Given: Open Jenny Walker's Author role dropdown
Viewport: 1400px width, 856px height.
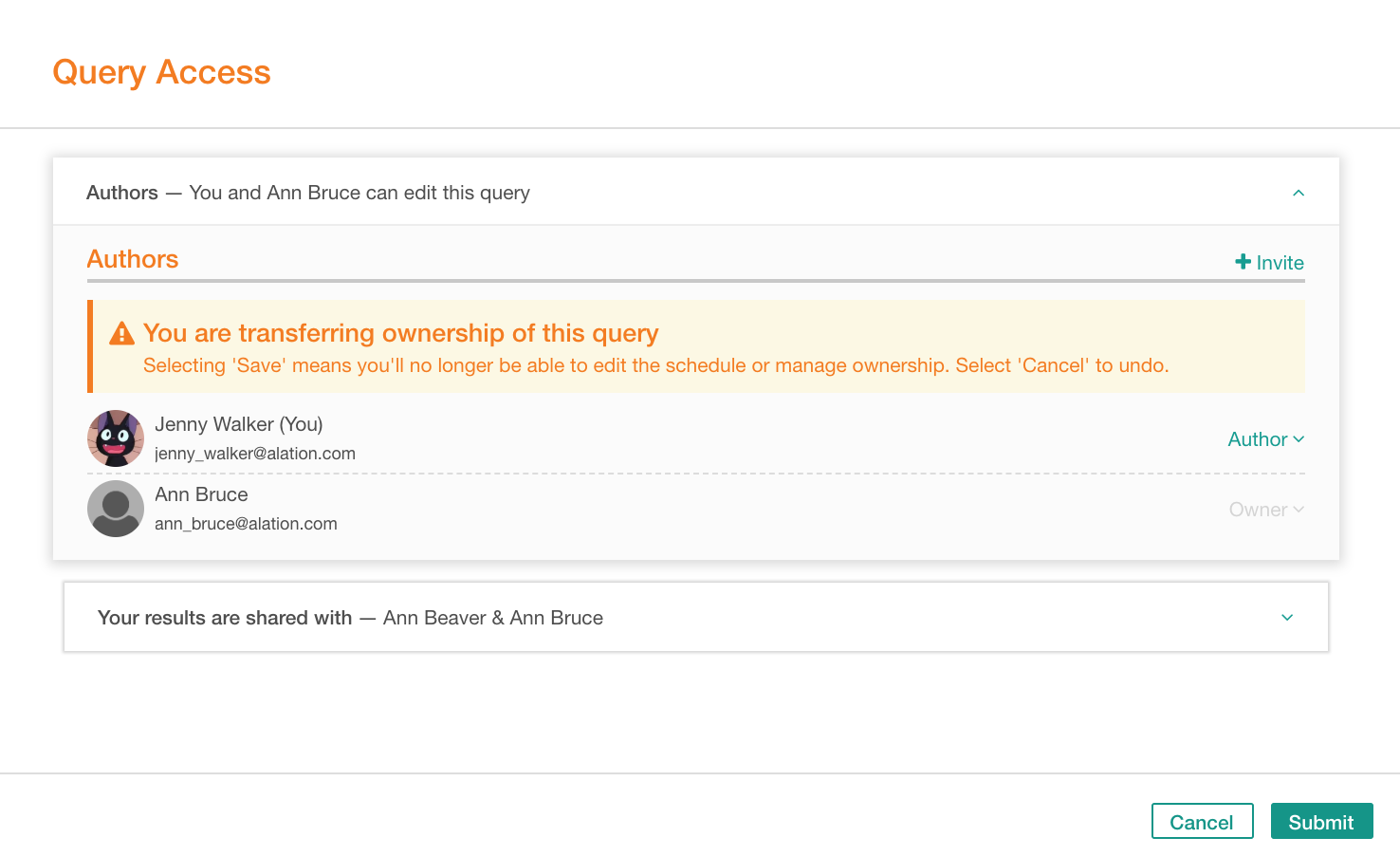Looking at the screenshot, I should click(x=1266, y=439).
